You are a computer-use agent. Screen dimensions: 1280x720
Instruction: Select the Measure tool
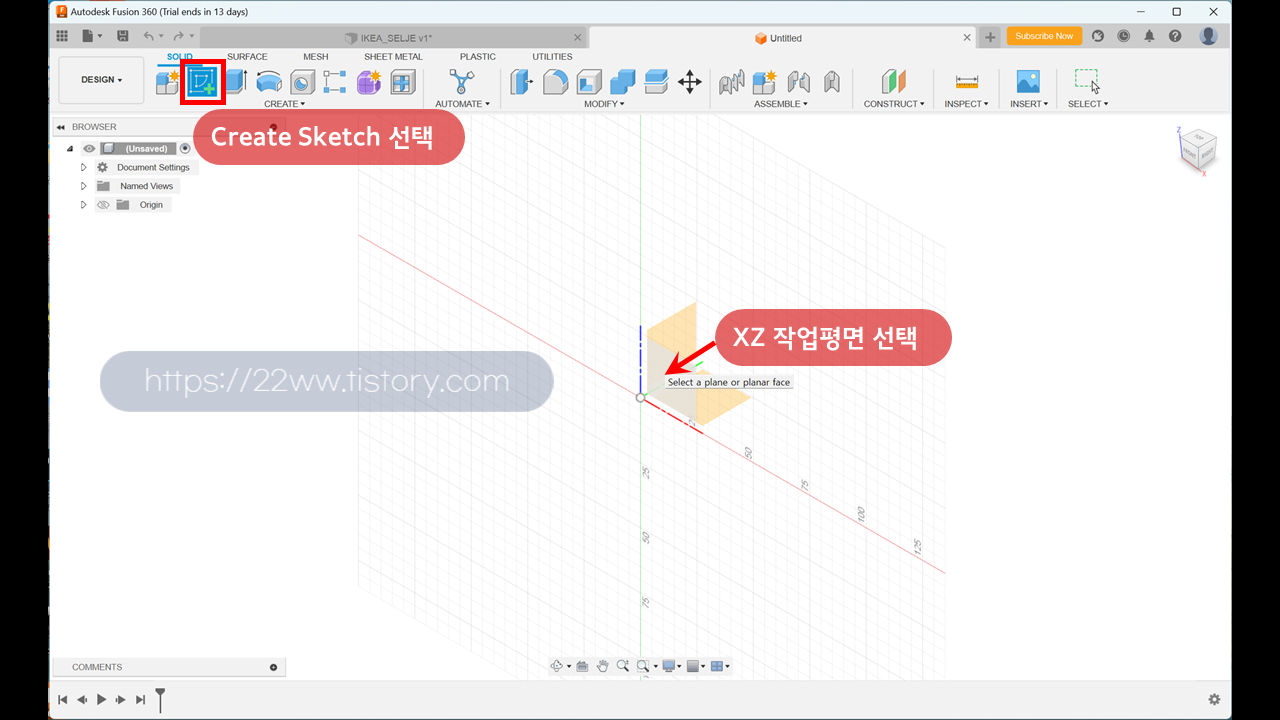[966, 82]
